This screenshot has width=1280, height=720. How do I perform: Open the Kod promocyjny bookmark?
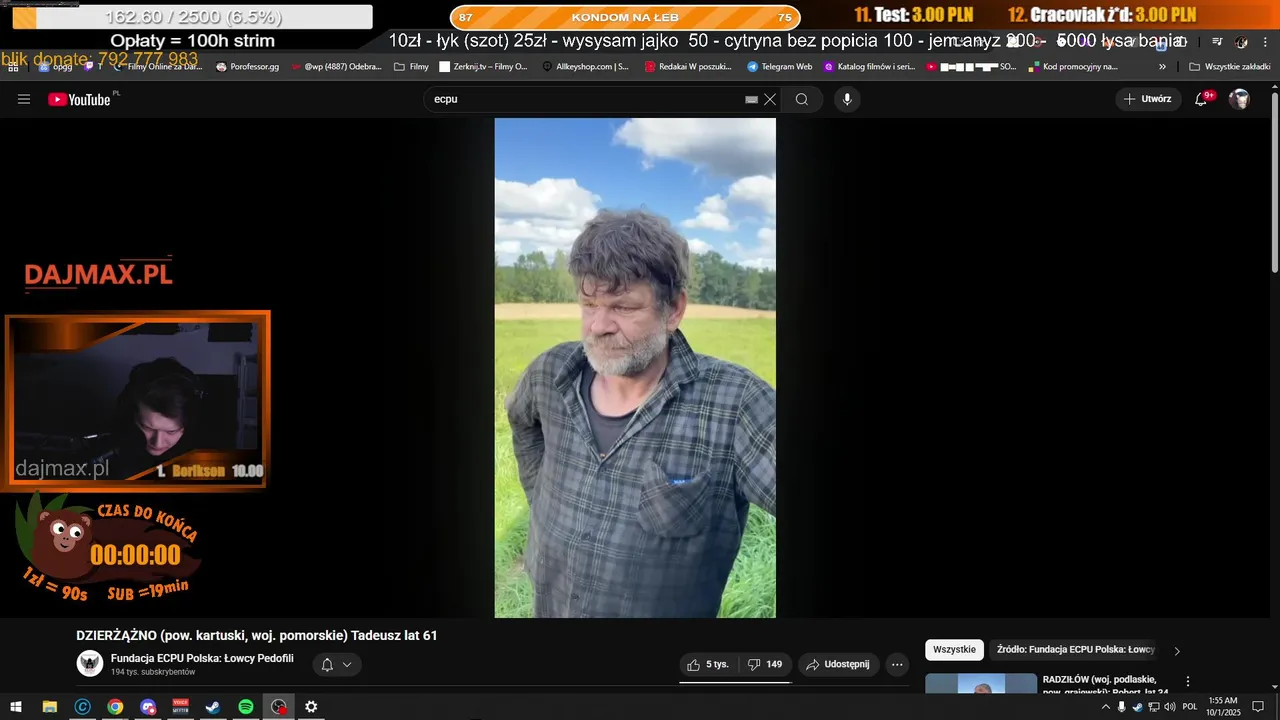click(x=1073, y=67)
